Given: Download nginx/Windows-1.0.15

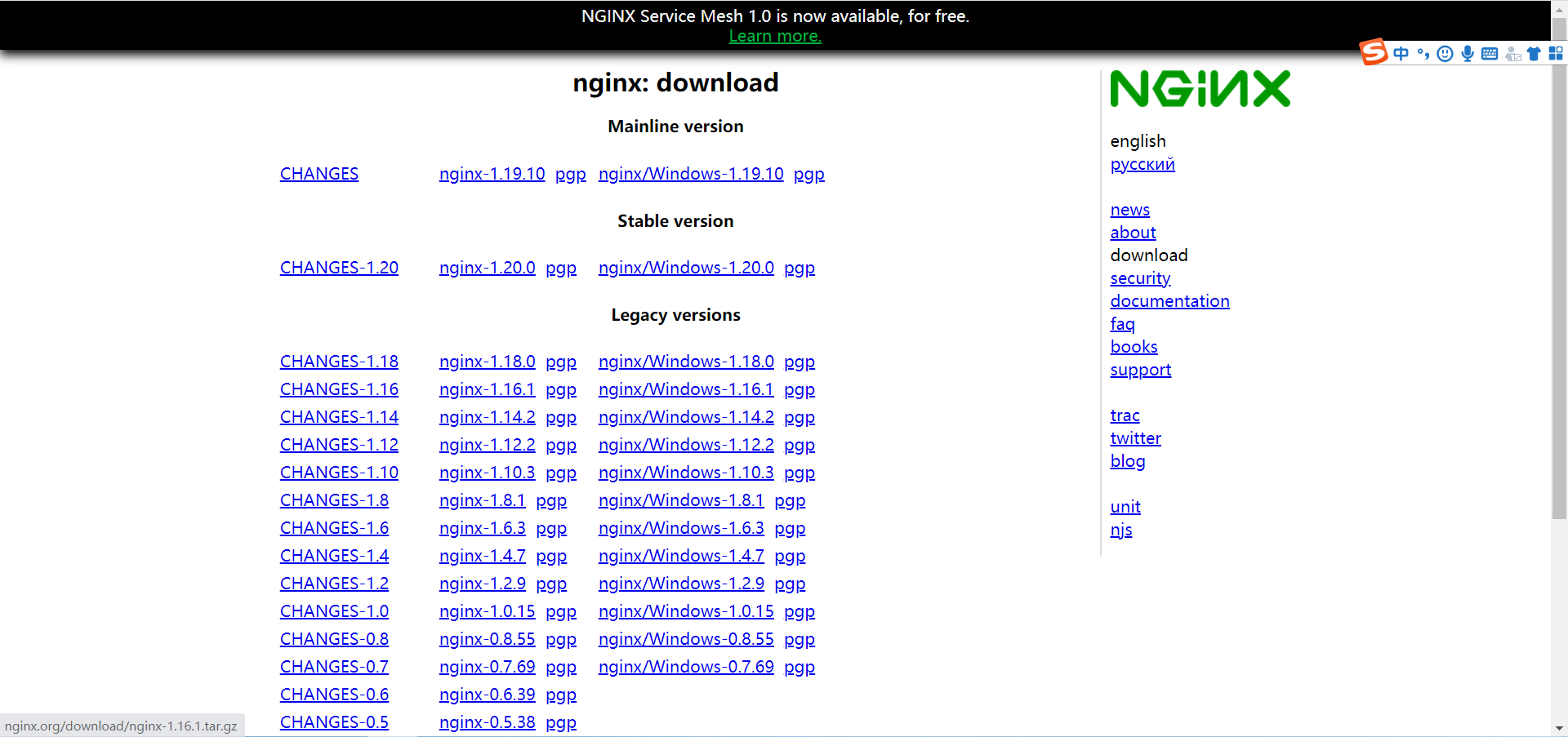Looking at the screenshot, I should point(686,611).
